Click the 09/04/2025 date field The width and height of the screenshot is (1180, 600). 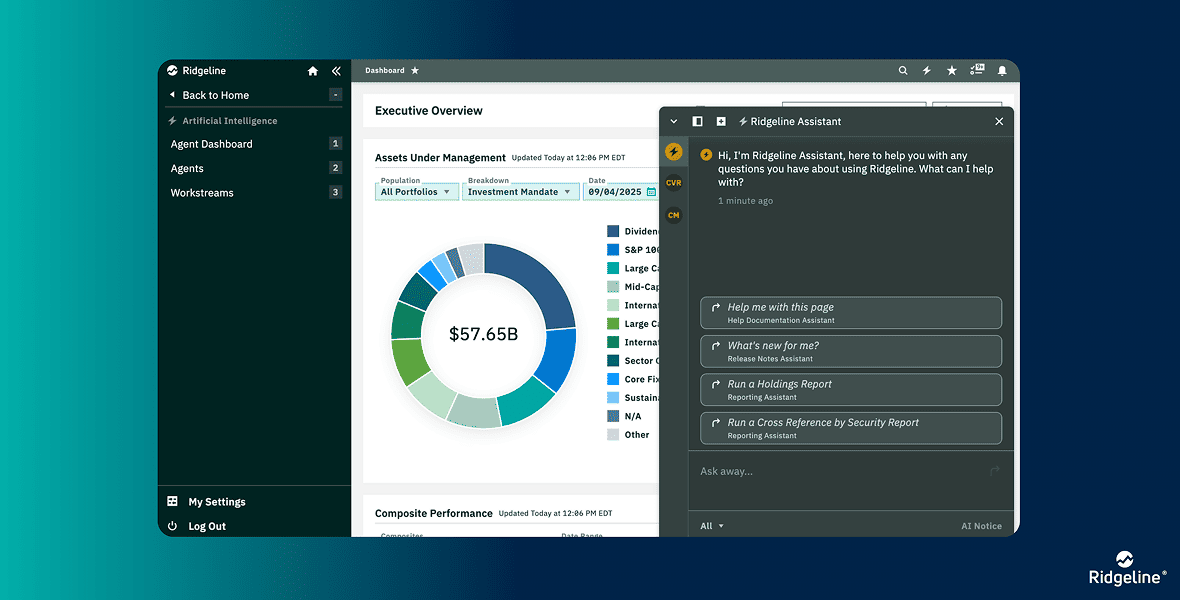click(x=622, y=192)
